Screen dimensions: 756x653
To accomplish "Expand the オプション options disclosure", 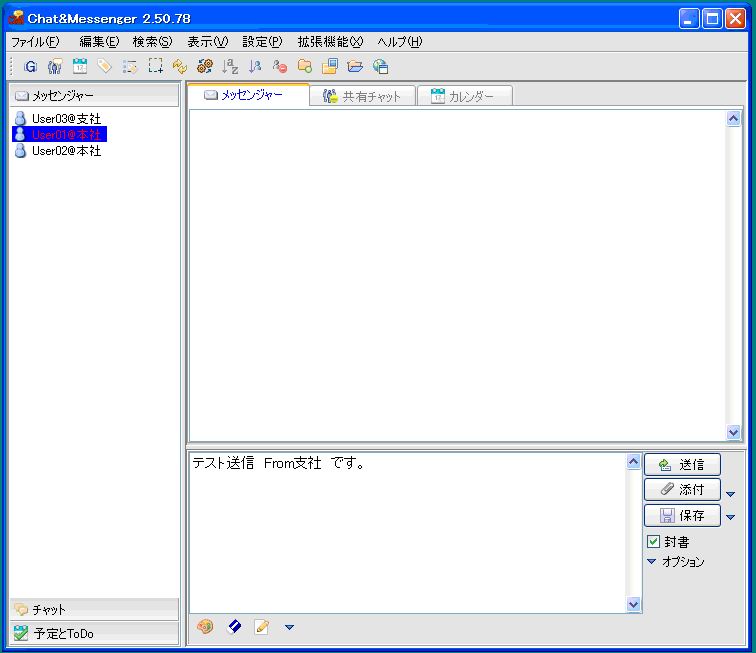I will coord(676,561).
